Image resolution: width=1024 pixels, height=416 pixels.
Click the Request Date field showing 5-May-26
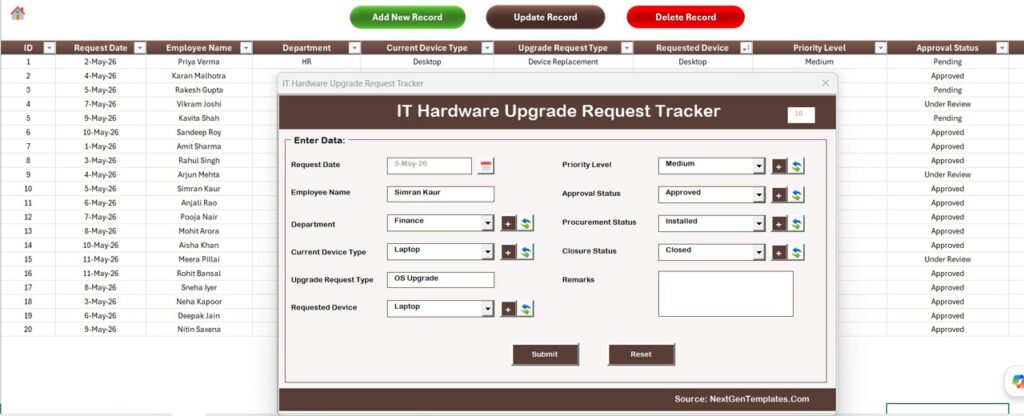(429, 165)
